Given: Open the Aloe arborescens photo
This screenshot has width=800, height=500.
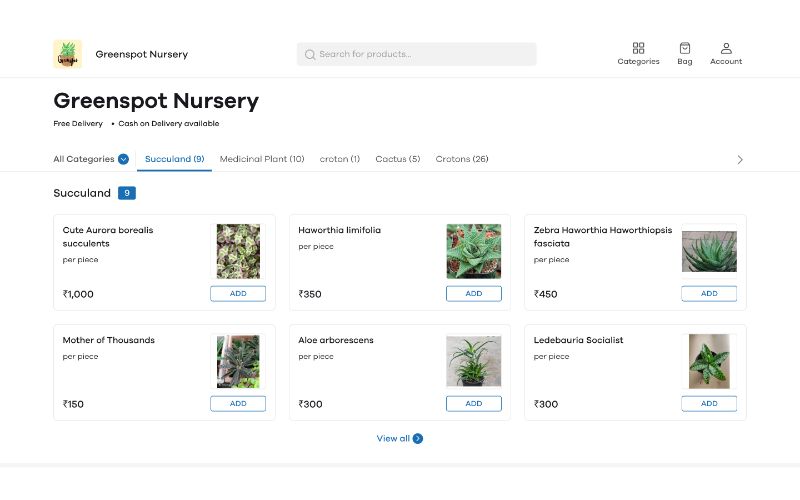Looking at the screenshot, I should pyautogui.click(x=473, y=361).
